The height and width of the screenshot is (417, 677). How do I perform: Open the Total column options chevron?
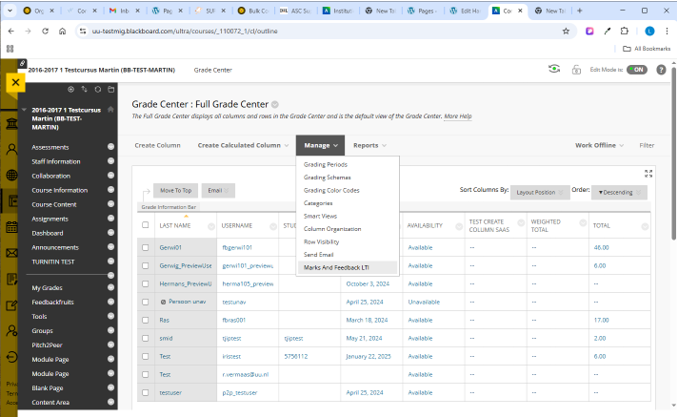pyautogui.click(x=645, y=226)
